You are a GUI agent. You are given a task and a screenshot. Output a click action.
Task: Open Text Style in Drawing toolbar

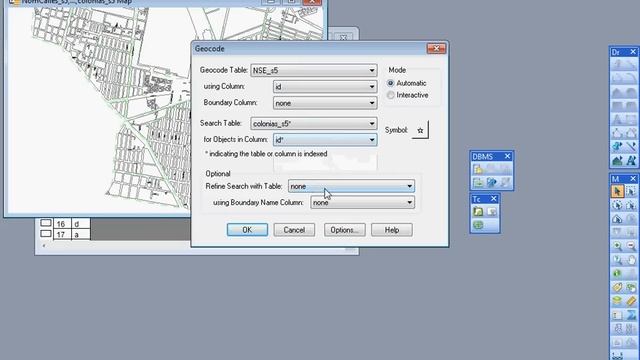[631, 161]
